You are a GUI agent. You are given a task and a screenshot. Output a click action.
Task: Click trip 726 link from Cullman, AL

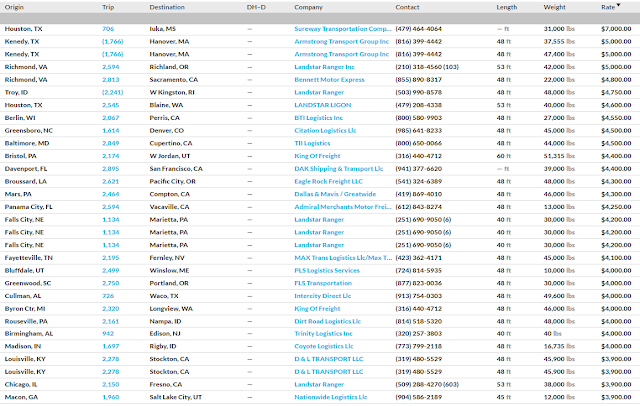pyautogui.click(x=108, y=296)
